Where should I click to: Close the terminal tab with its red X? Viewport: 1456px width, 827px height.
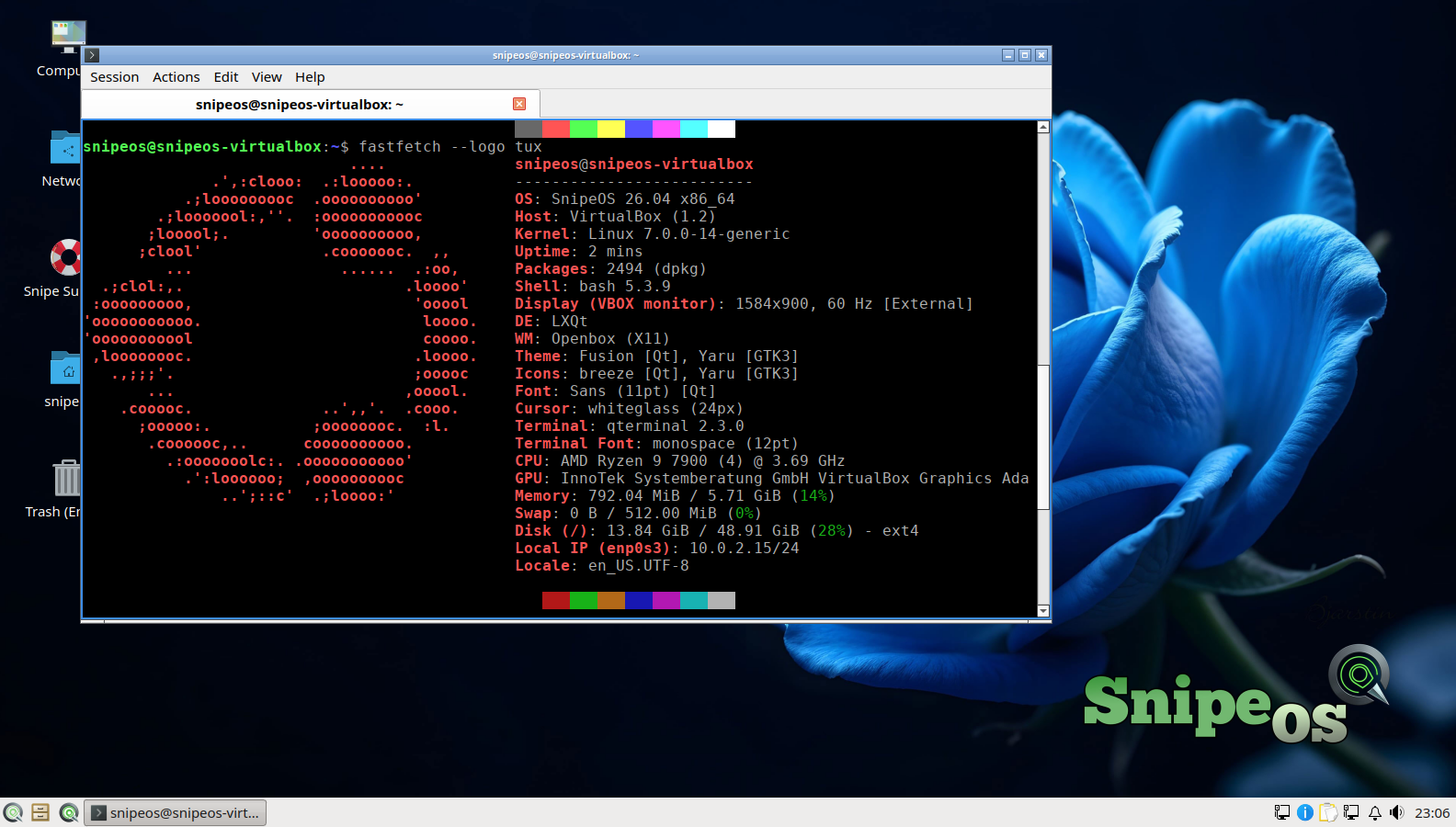point(519,104)
